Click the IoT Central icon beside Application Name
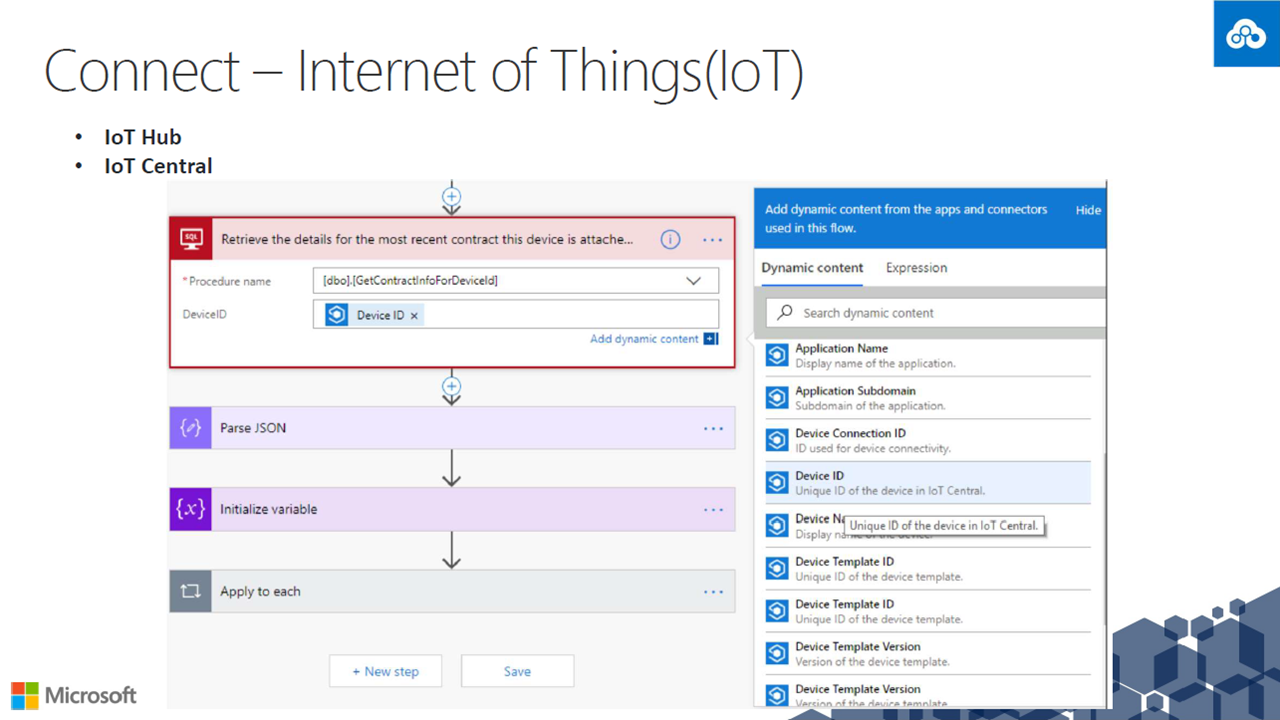This screenshot has height=720, width=1280. [777, 355]
